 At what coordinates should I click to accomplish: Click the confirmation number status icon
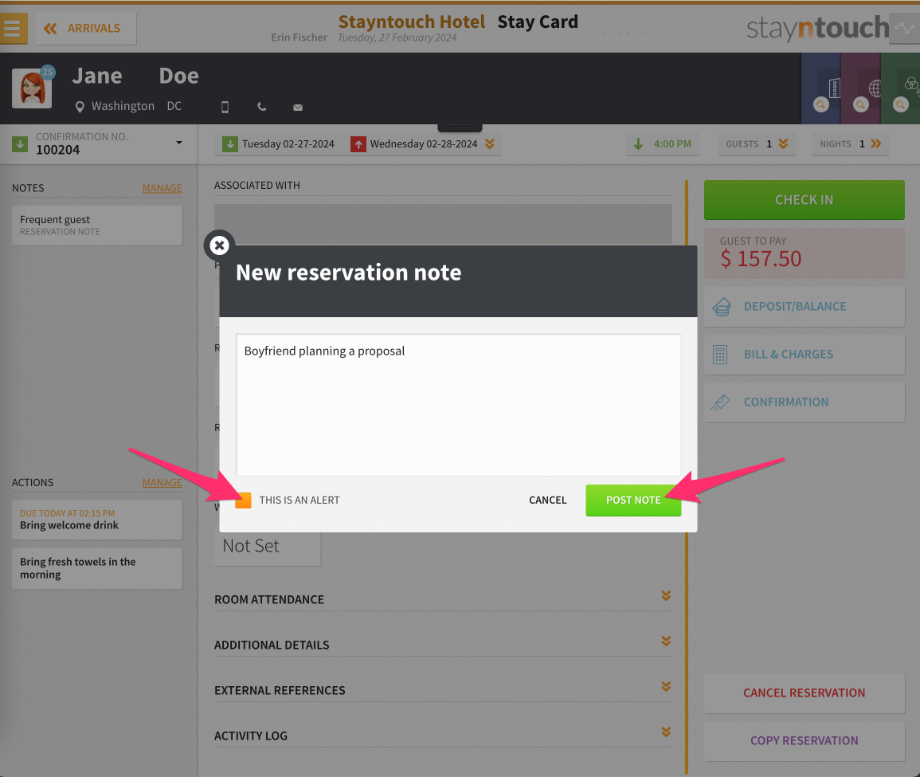click(20, 144)
